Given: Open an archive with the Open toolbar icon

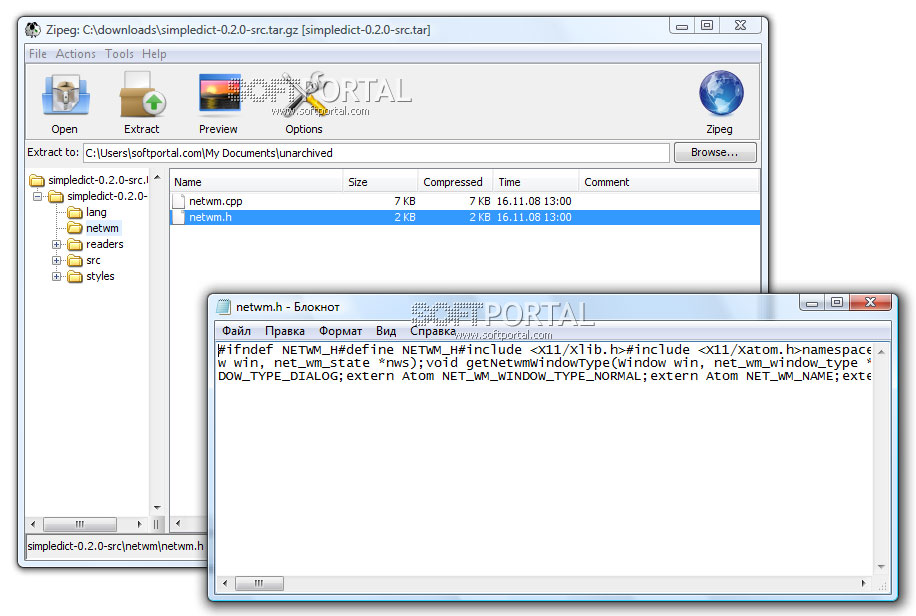Looking at the screenshot, I should point(65,95).
